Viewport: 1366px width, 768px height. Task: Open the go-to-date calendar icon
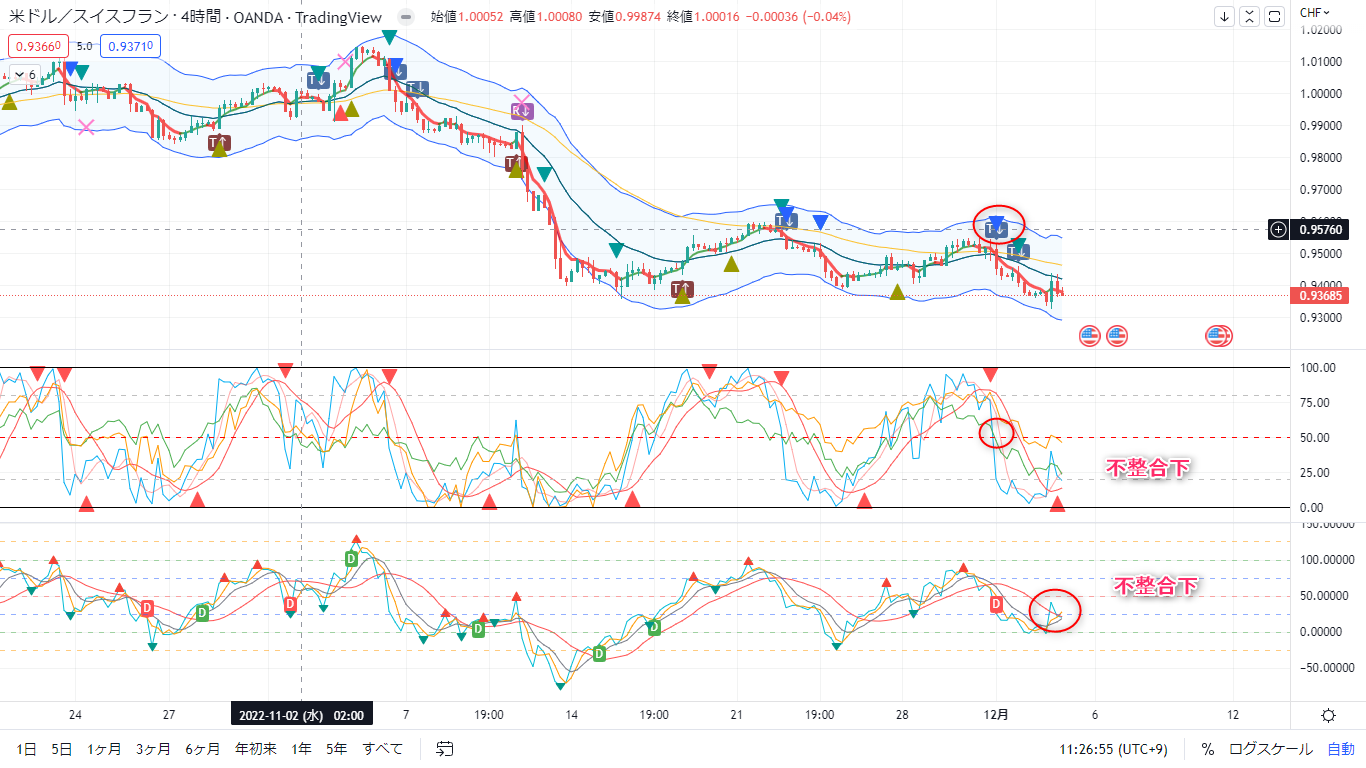pyautogui.click(x=445, y=748)
